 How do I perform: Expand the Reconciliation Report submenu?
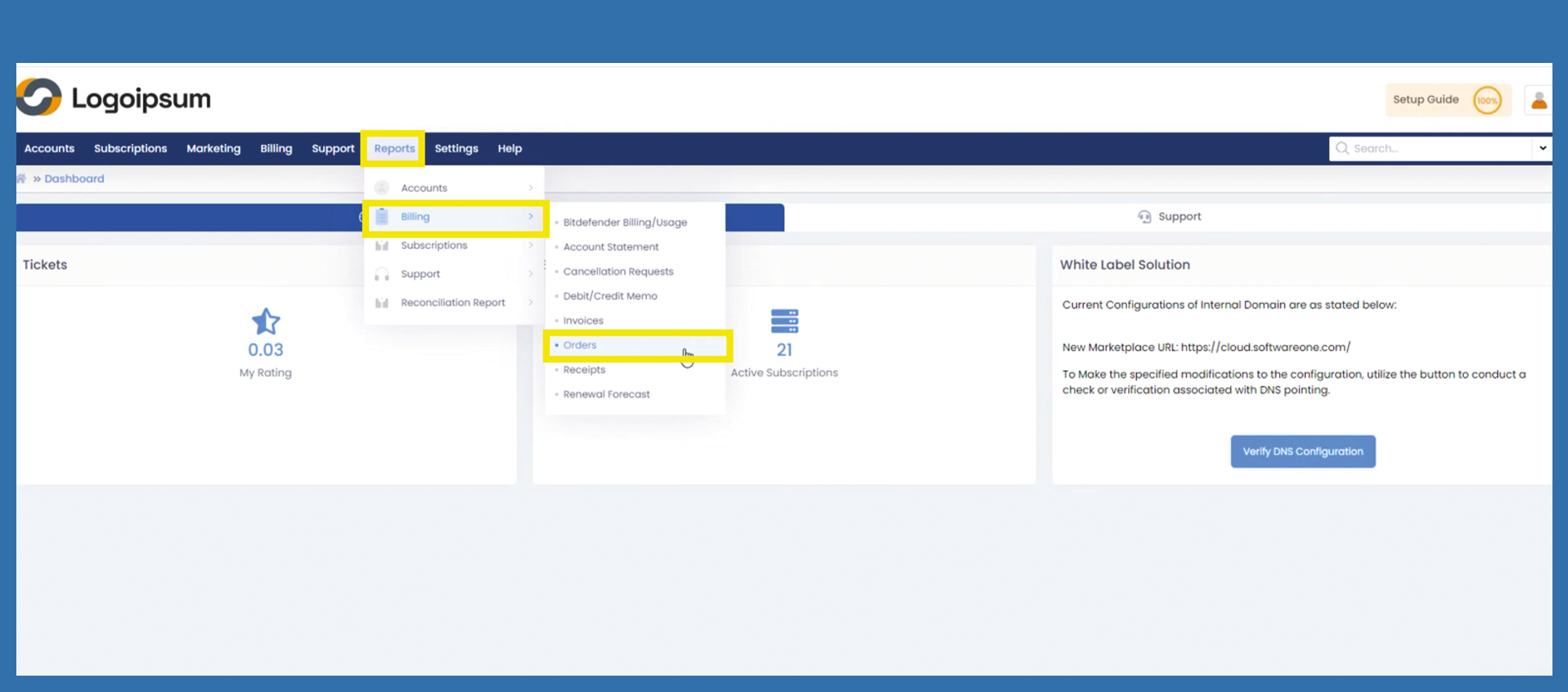coord(454,303)
